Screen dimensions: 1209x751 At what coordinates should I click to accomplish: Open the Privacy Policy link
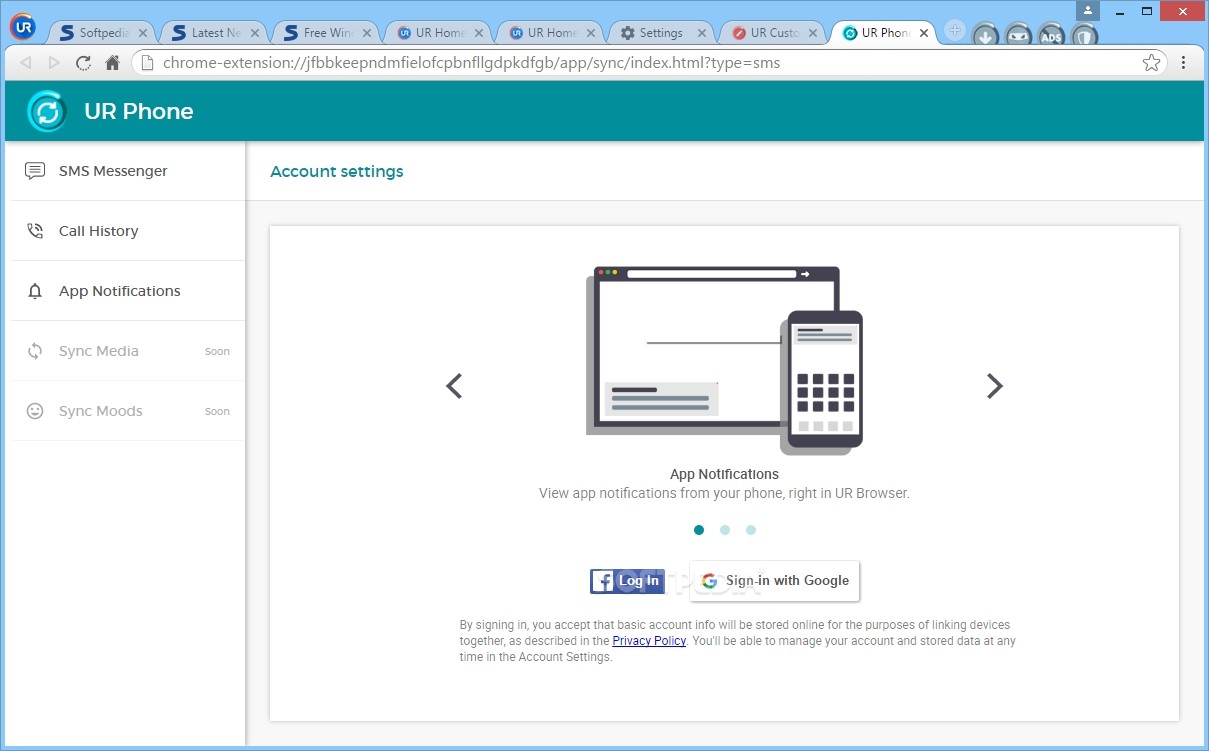[649, 641]
